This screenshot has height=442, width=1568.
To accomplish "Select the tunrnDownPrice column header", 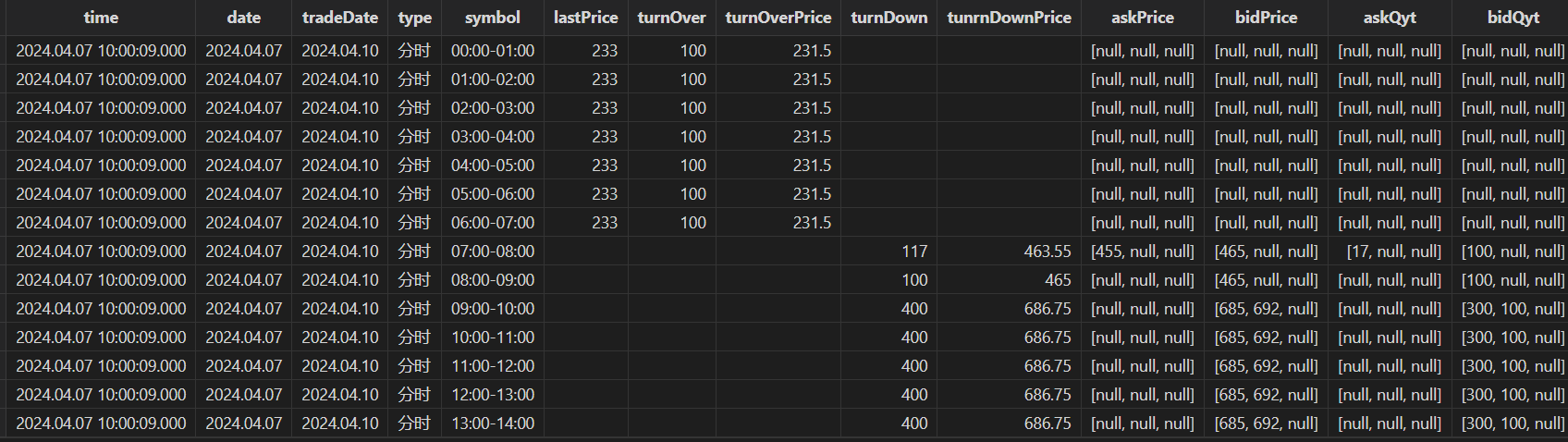I will [x=1009, y=18].
